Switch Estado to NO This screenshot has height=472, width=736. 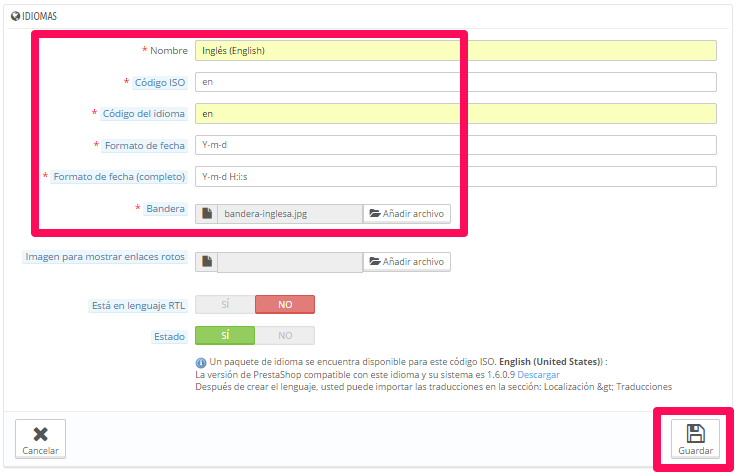285,335
